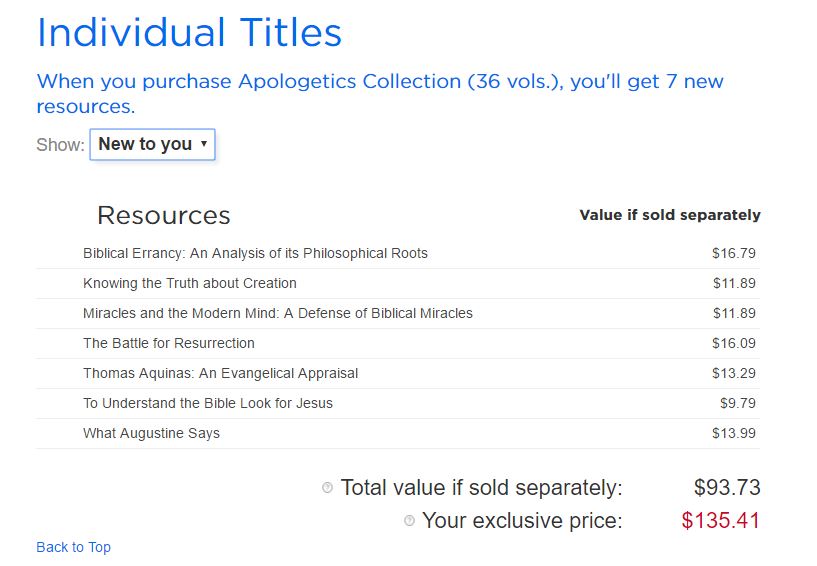This screenshot has height=566, width=817.
Task: Click the Back to Top link
Action: coord(73,547)
